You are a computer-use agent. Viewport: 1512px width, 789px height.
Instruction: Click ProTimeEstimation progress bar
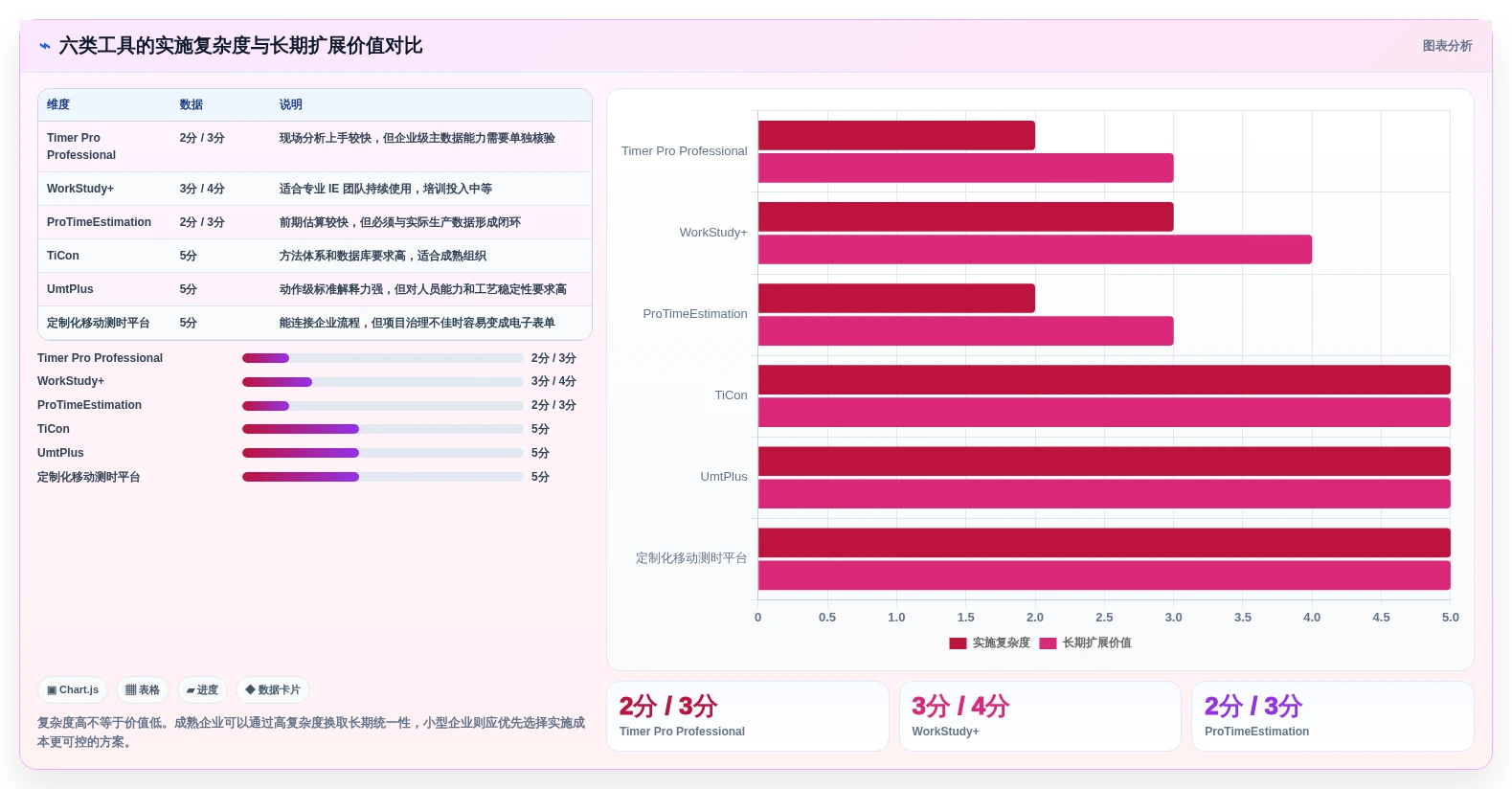[383, 406]
